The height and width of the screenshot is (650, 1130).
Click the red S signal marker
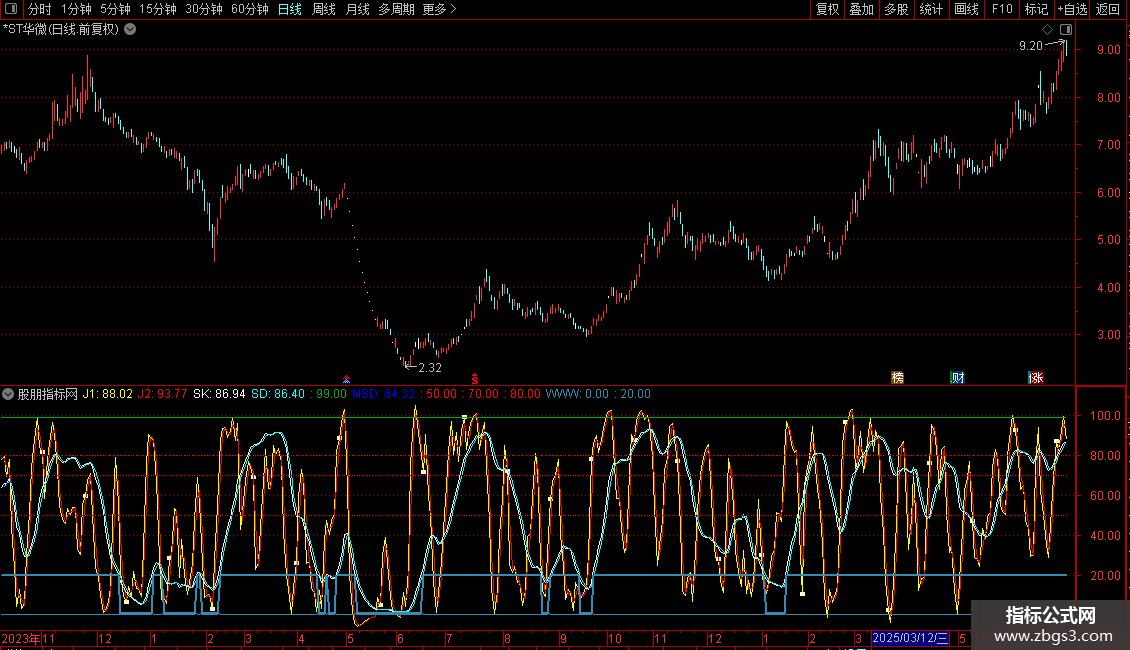pos(474,379)
